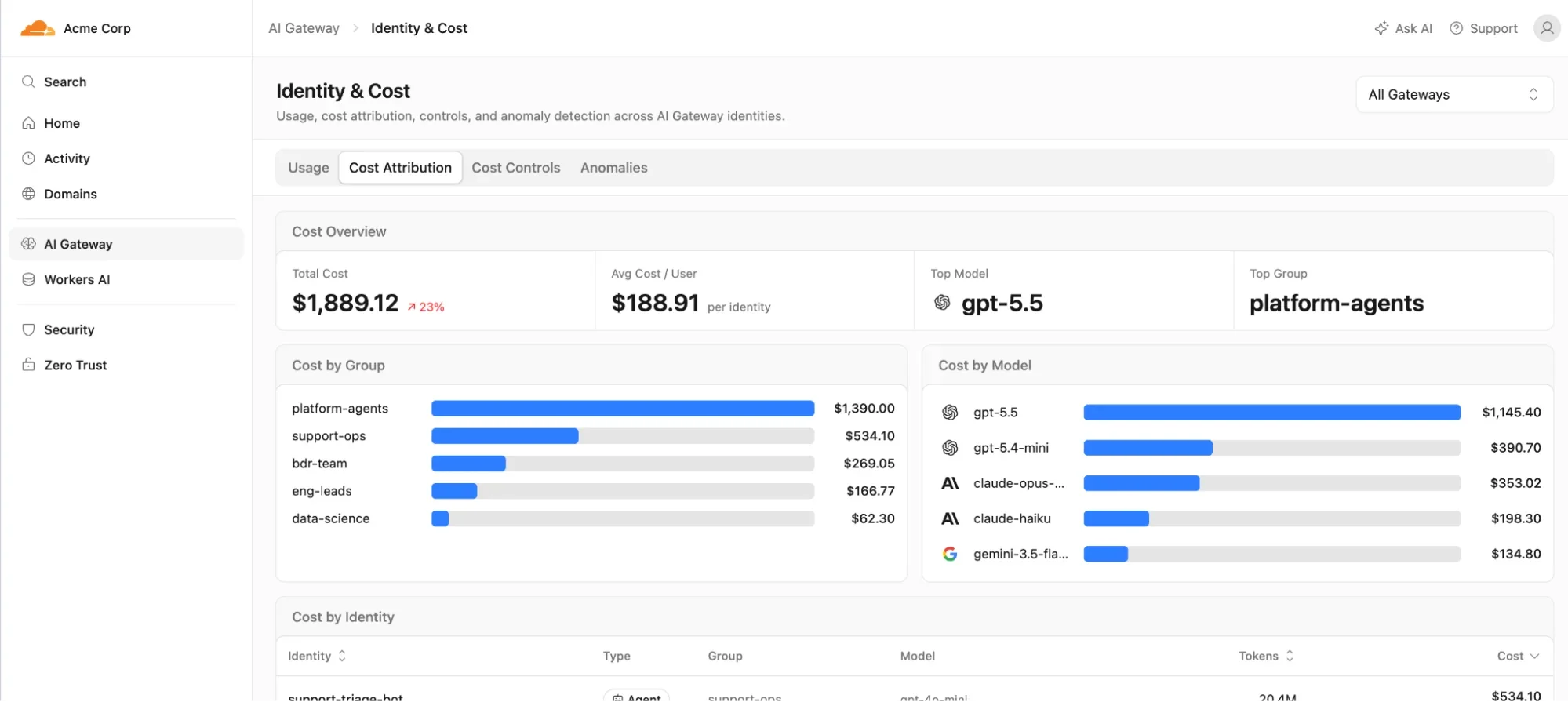
Task: Click the Top Group value platform-agents
Action: [1337, 304]
